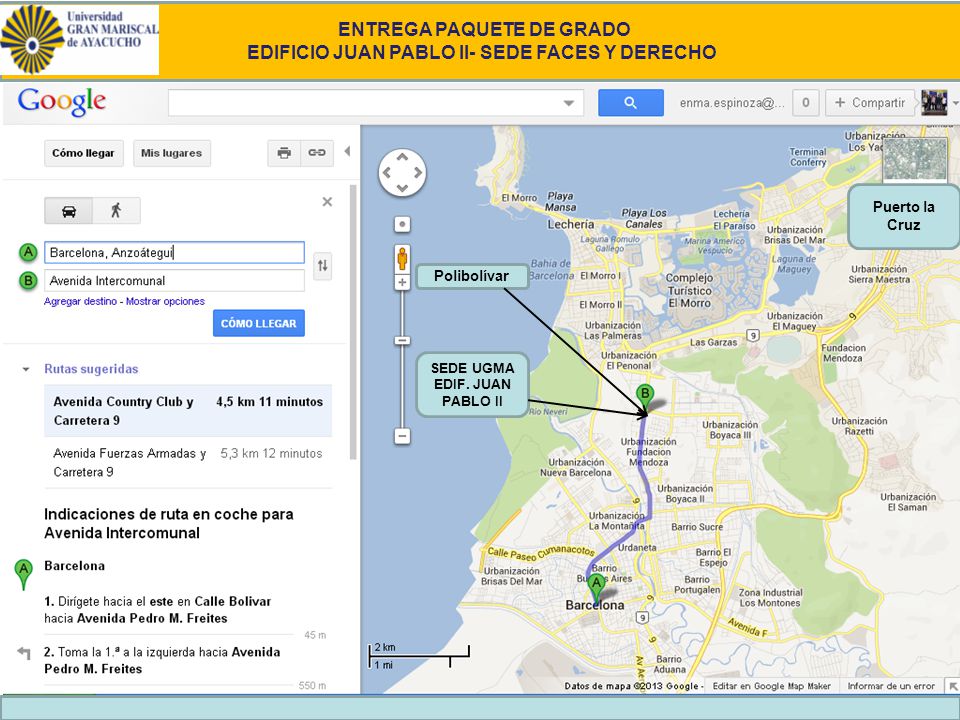Image resolution: width=960 pixels, height=720 pixels.
Task: Click the + Compartir button
Action: [870, 103]
